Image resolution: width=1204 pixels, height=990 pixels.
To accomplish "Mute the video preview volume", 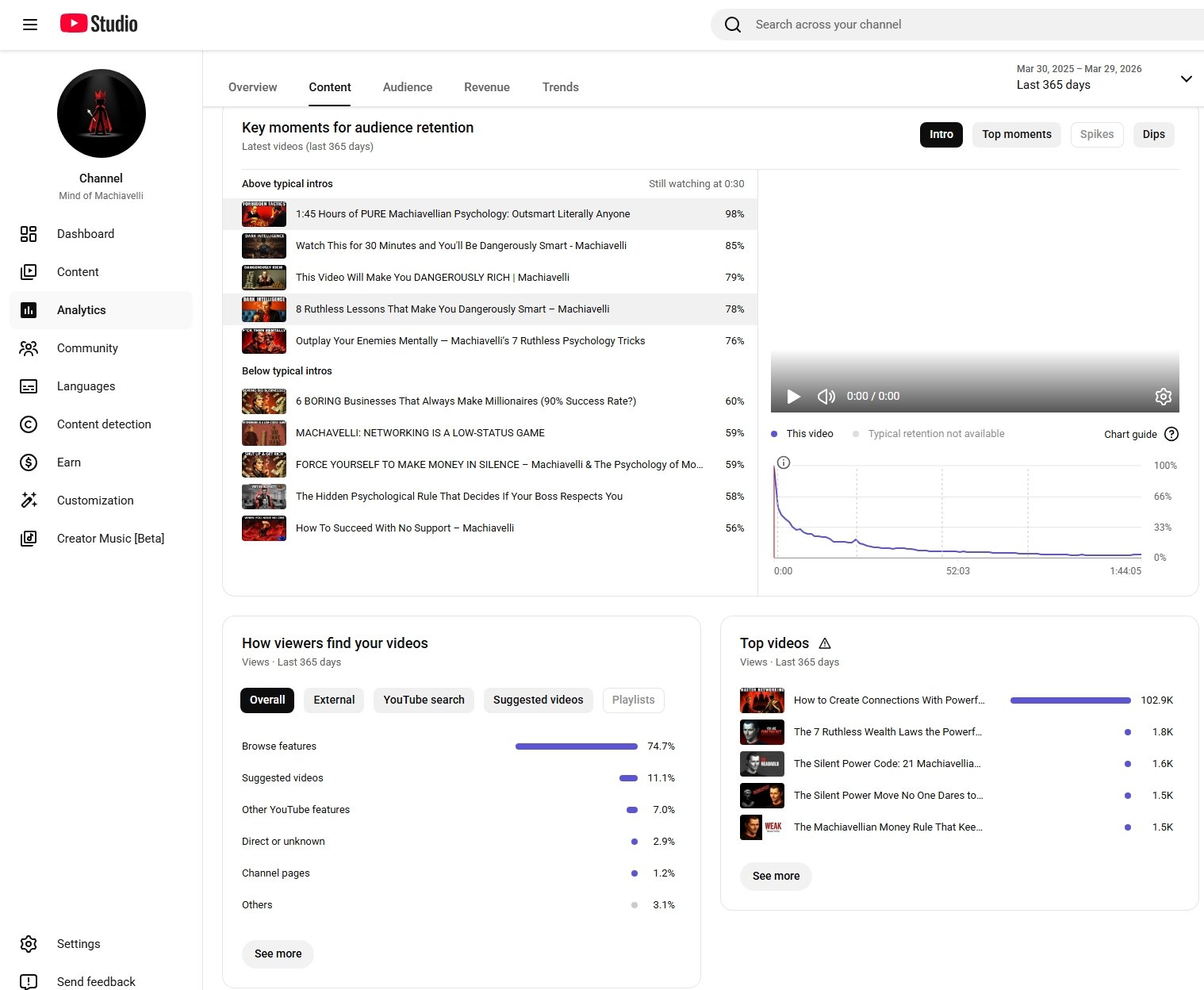I will tap(826, 397).
